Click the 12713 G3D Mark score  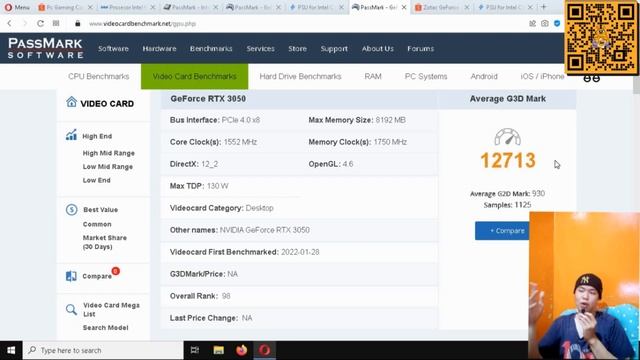coord(508,160)
